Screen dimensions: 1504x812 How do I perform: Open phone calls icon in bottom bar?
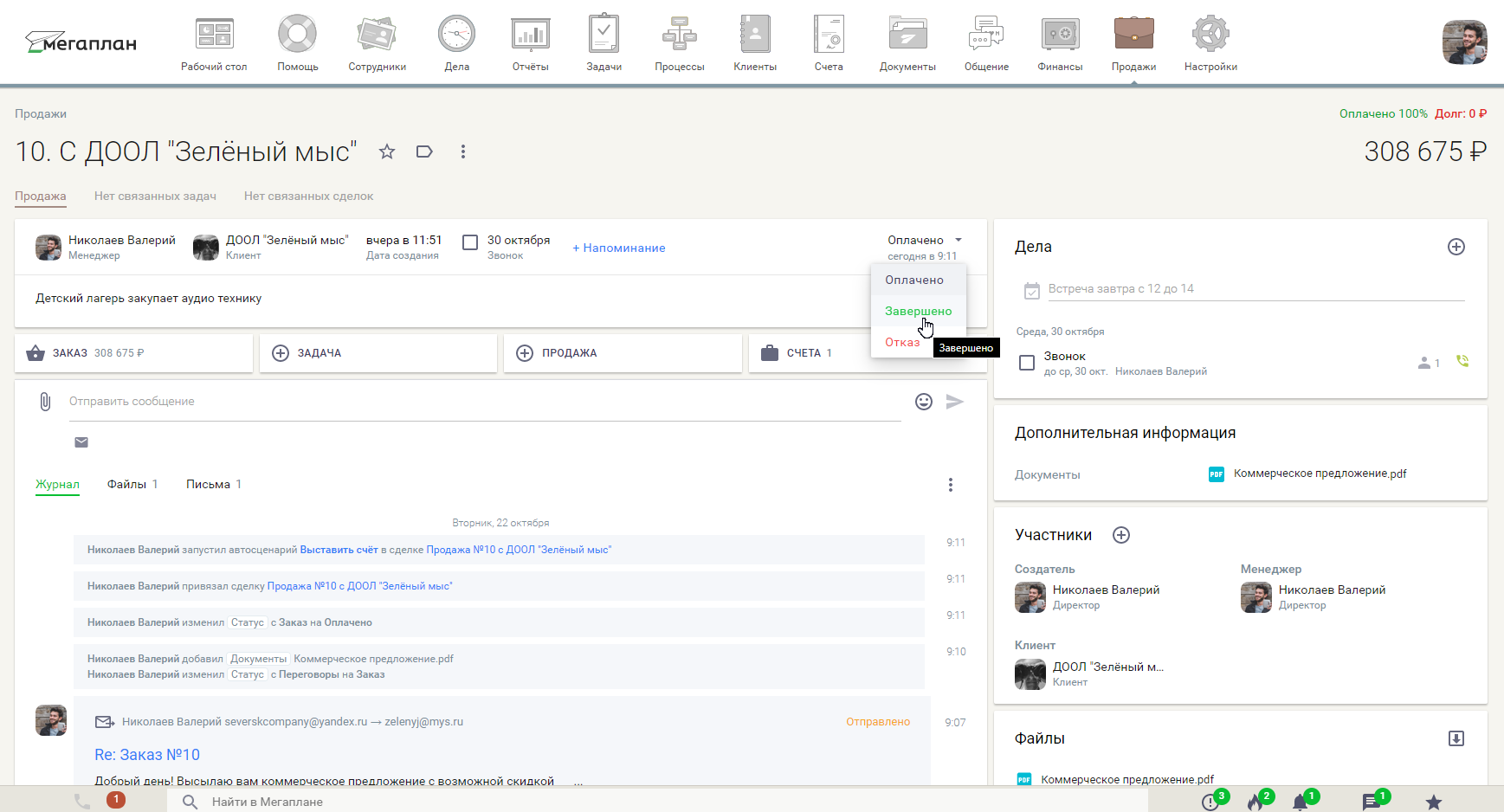[x=82, y=802]
